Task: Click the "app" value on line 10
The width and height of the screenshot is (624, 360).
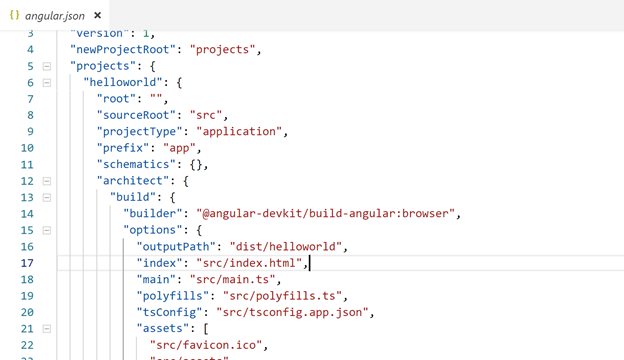Action: [179, 148]
